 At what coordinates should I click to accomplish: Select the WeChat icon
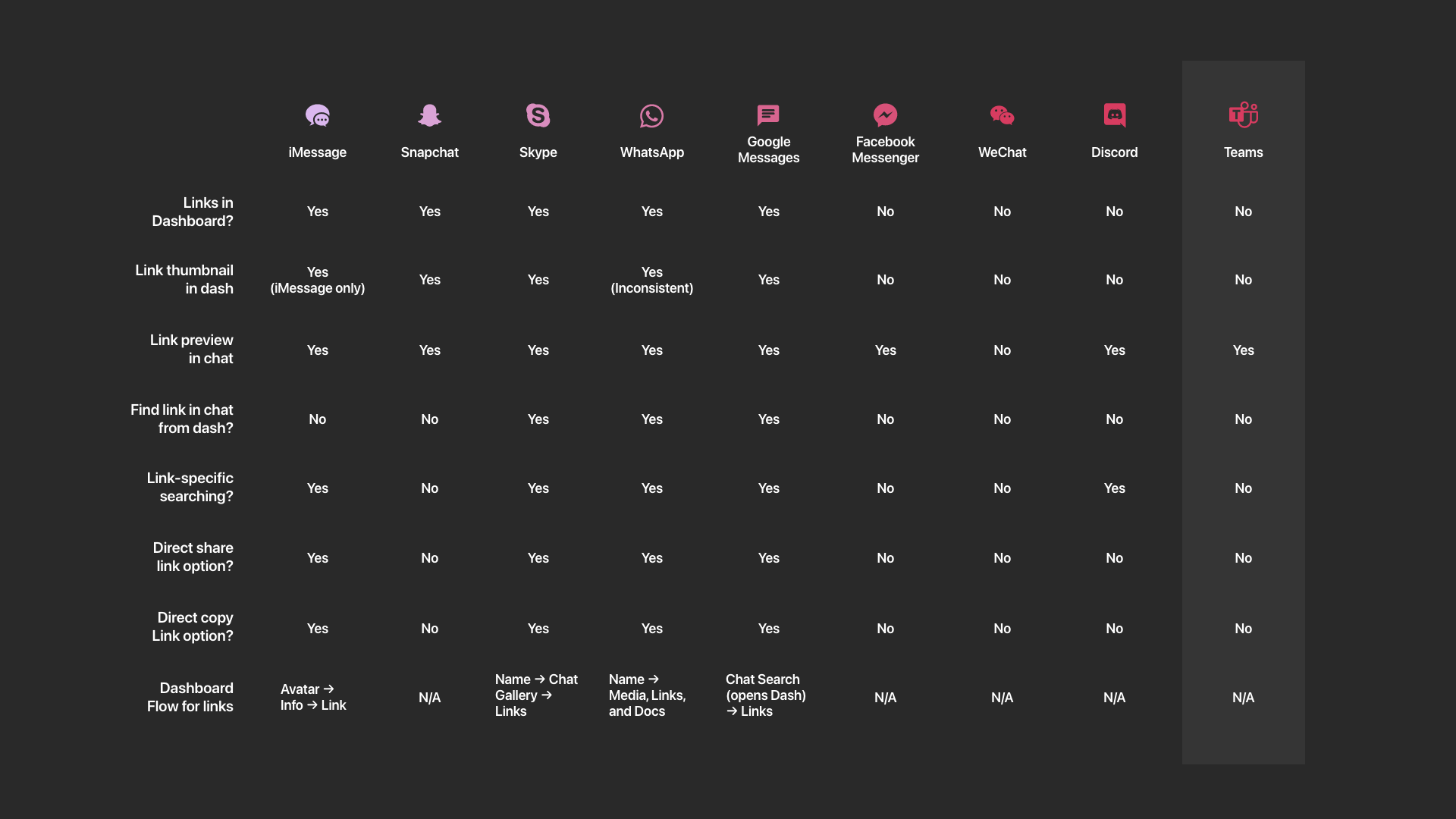(x=1002, y=115)
